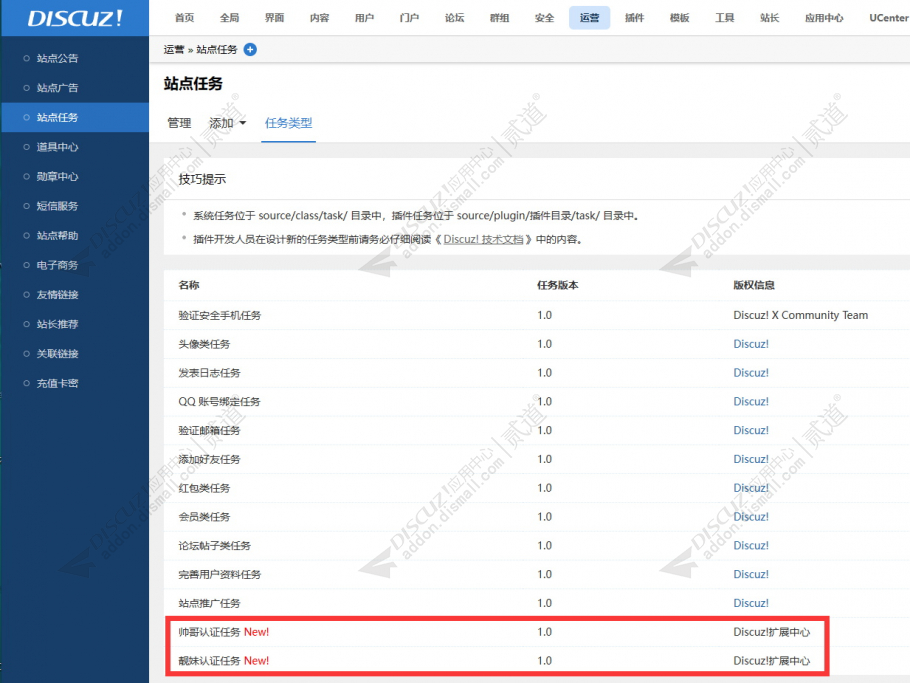Go to 友情链接 in sidebar
The image size is (910, 683).
[x=57, y=295]
